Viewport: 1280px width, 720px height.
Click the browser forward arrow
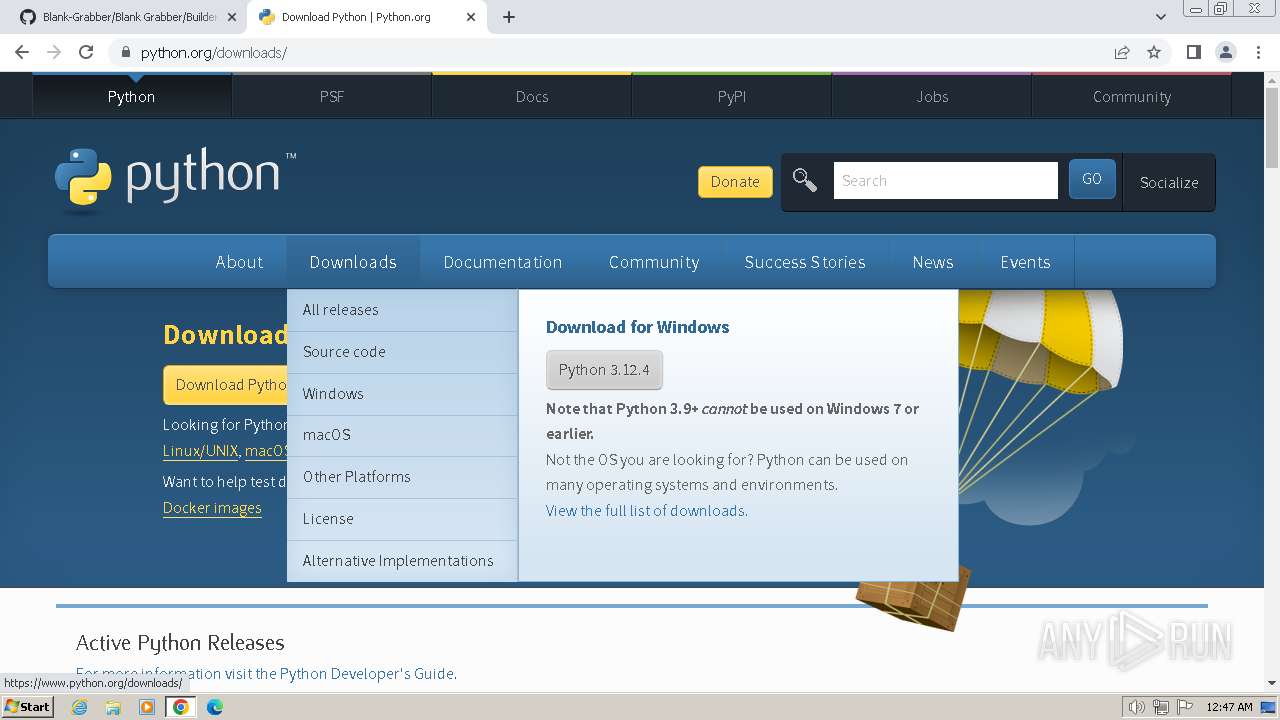54,52
